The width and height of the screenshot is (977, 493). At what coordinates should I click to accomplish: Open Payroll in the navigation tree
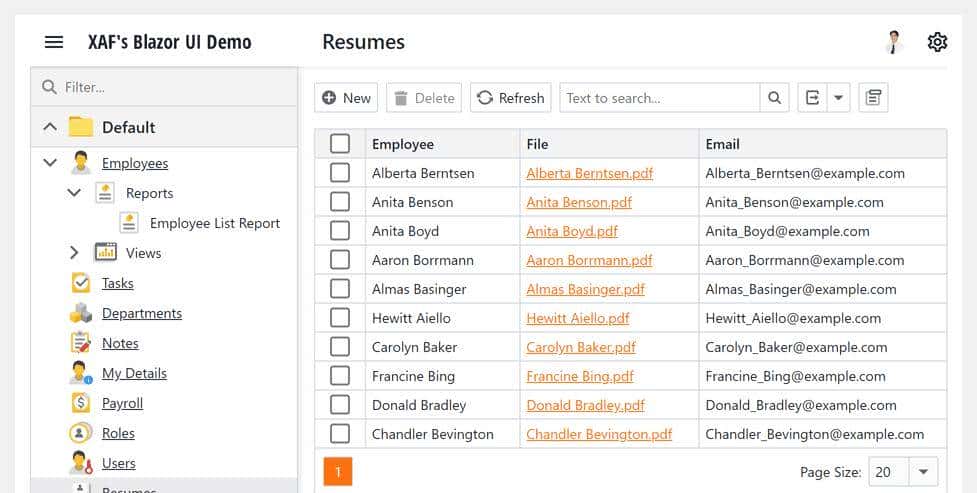(122, 403)
